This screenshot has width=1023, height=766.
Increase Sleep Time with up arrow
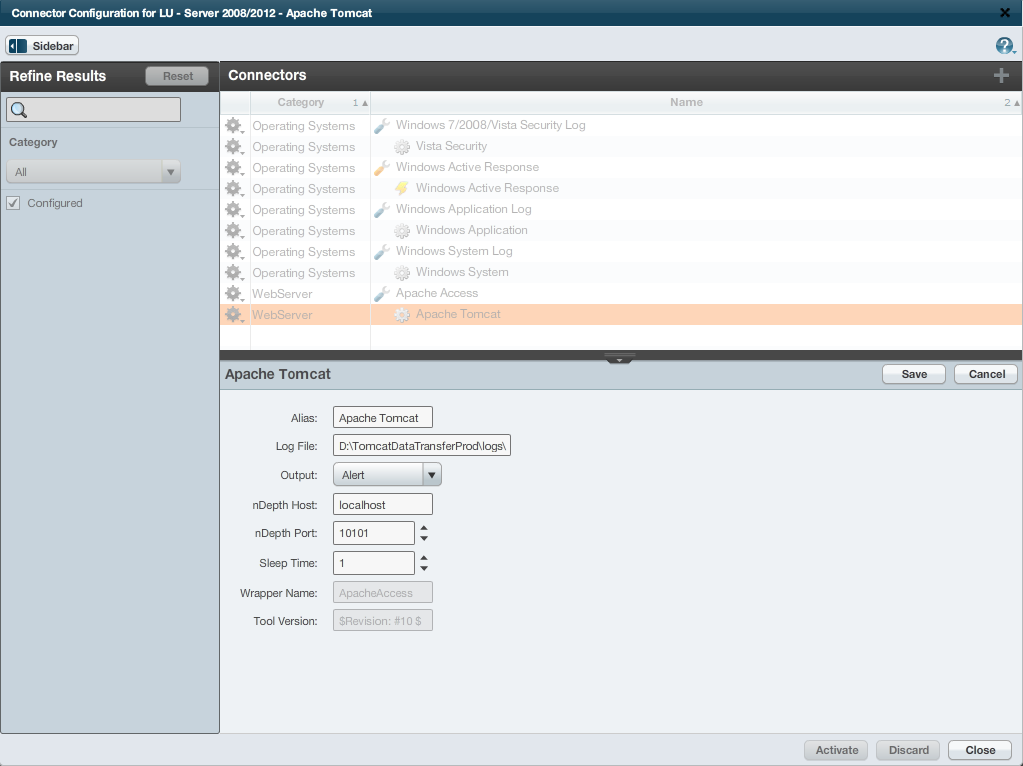coord(424,558)
